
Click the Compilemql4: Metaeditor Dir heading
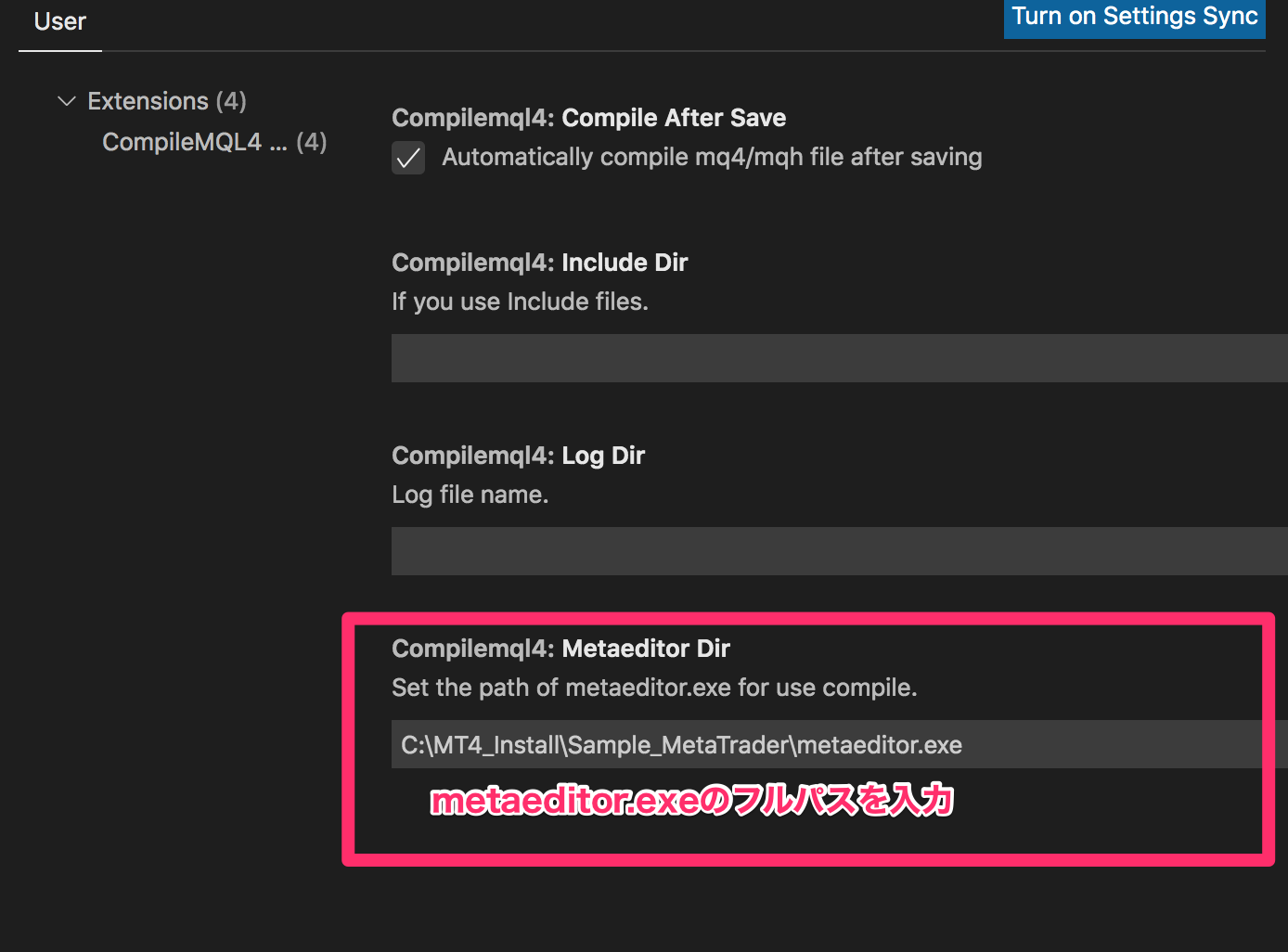pyautogui.click(x=560, y=649)
